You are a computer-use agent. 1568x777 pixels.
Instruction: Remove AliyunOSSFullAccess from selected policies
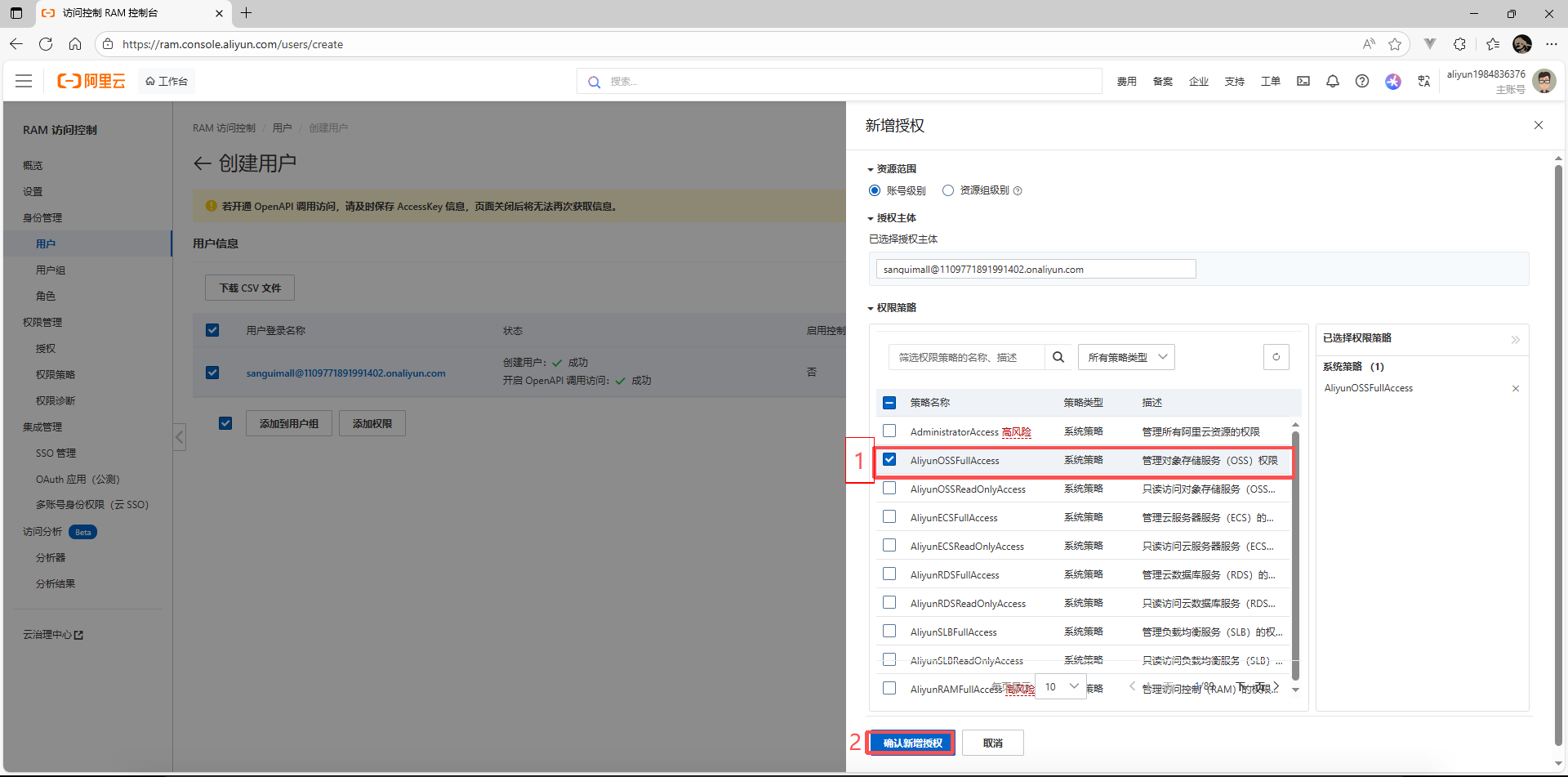pos(1515,389)
